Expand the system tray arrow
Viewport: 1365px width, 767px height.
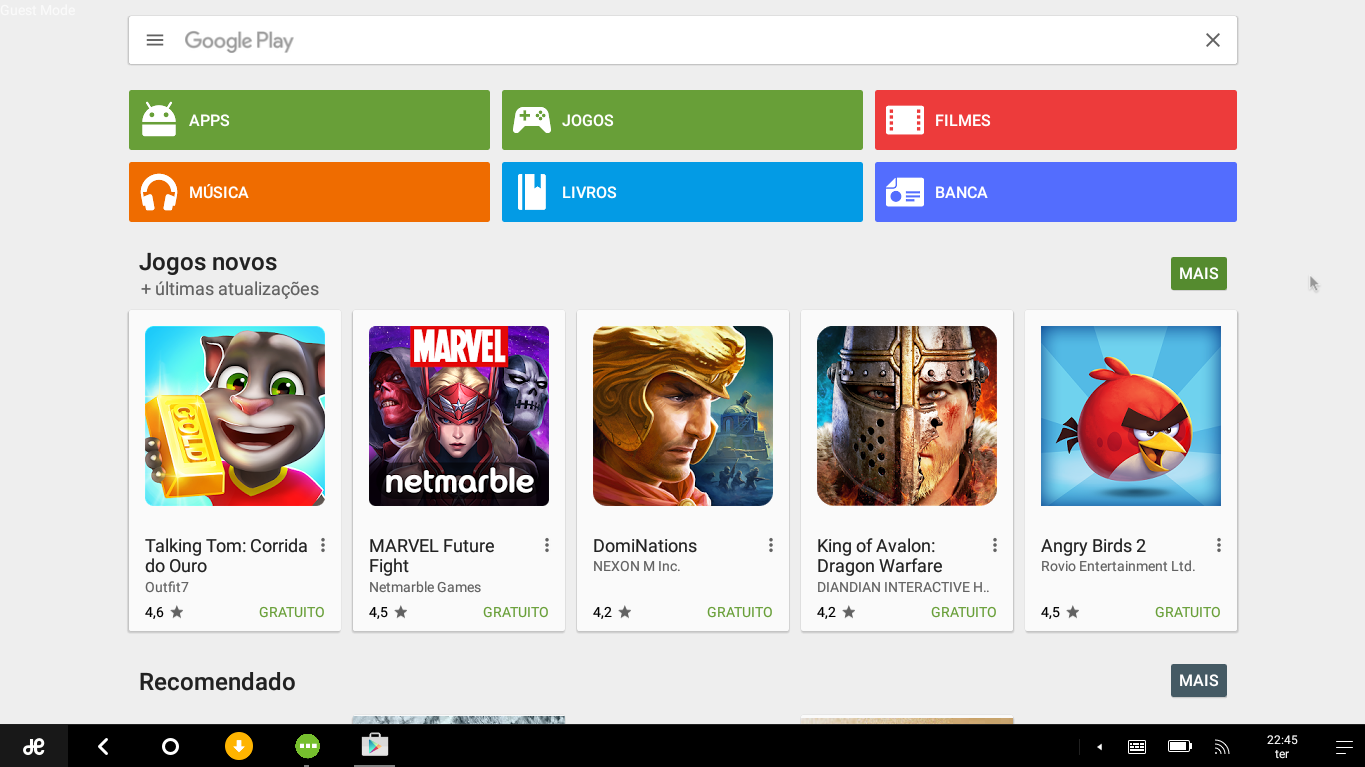(1099, 747)
